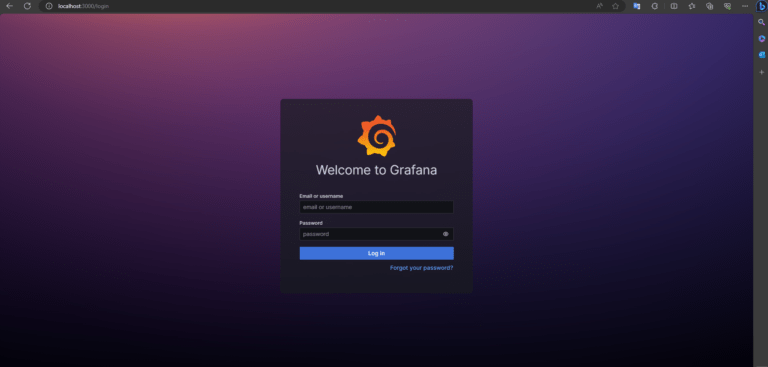The width and height of the screenshot is (768, 367).
Task: Click the Grafana logo
Action: [x=377, y=136]
